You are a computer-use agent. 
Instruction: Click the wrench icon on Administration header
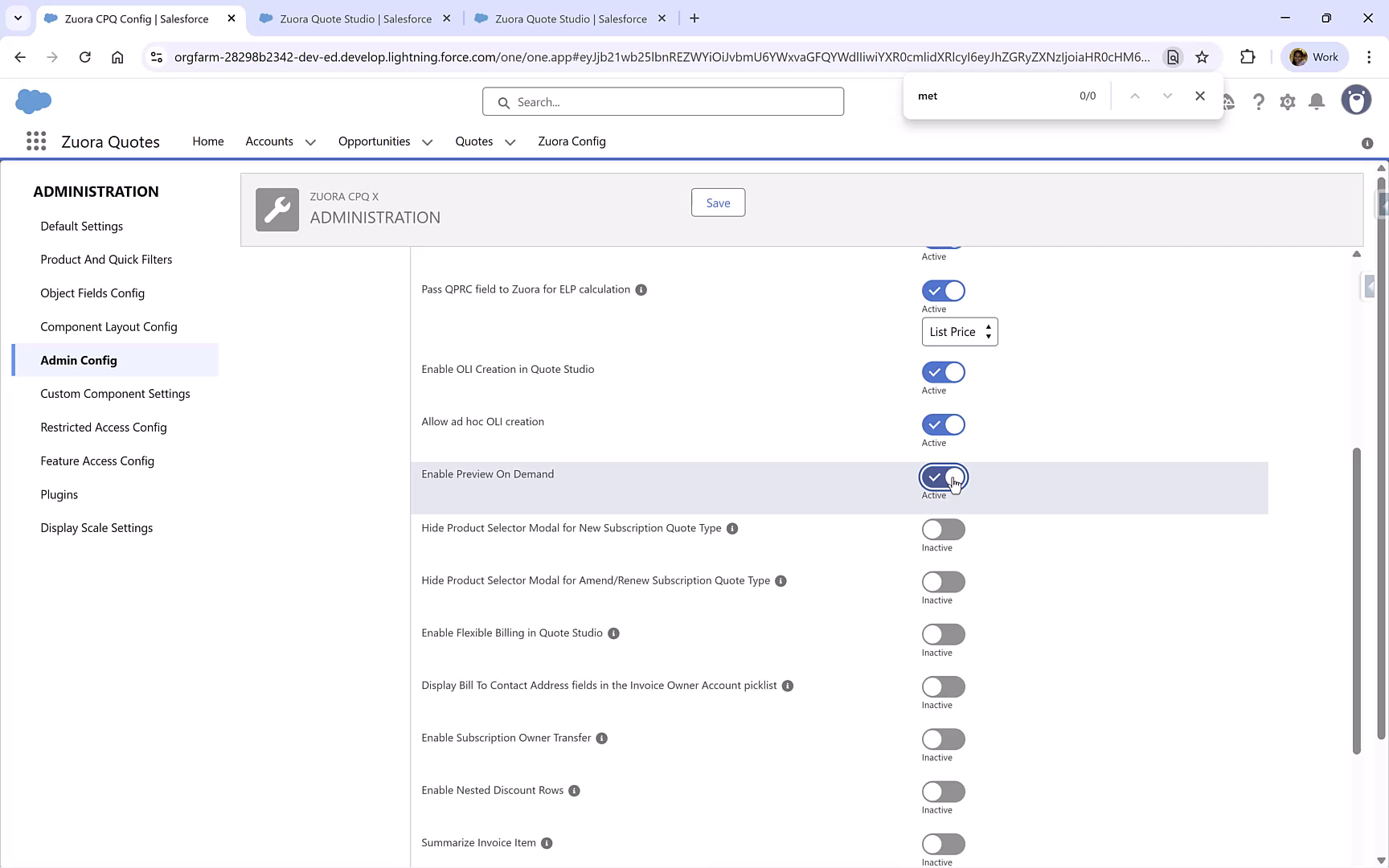coord(277,209)
